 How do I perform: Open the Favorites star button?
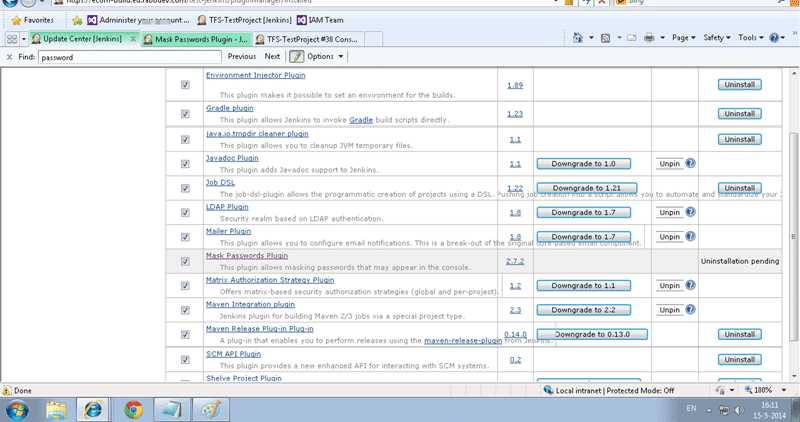tap(33, 20)
